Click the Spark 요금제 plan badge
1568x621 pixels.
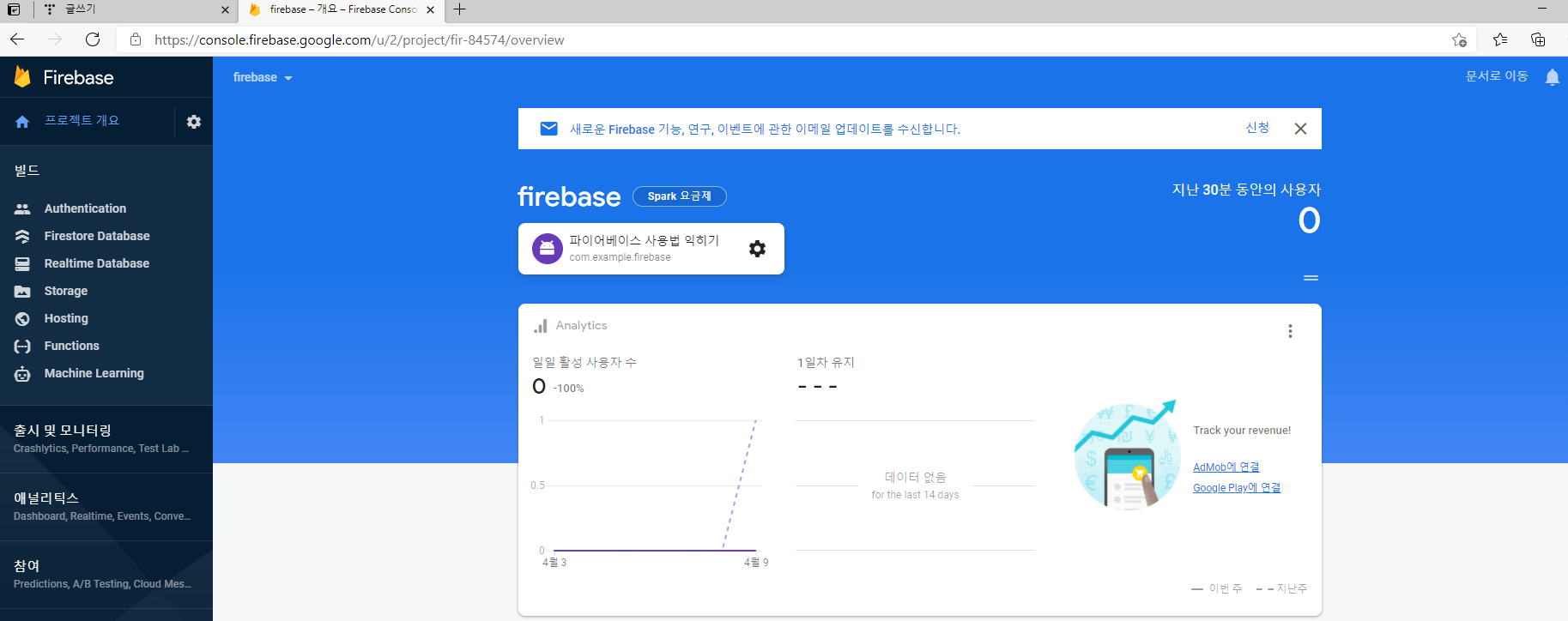(x=680, y=196)
